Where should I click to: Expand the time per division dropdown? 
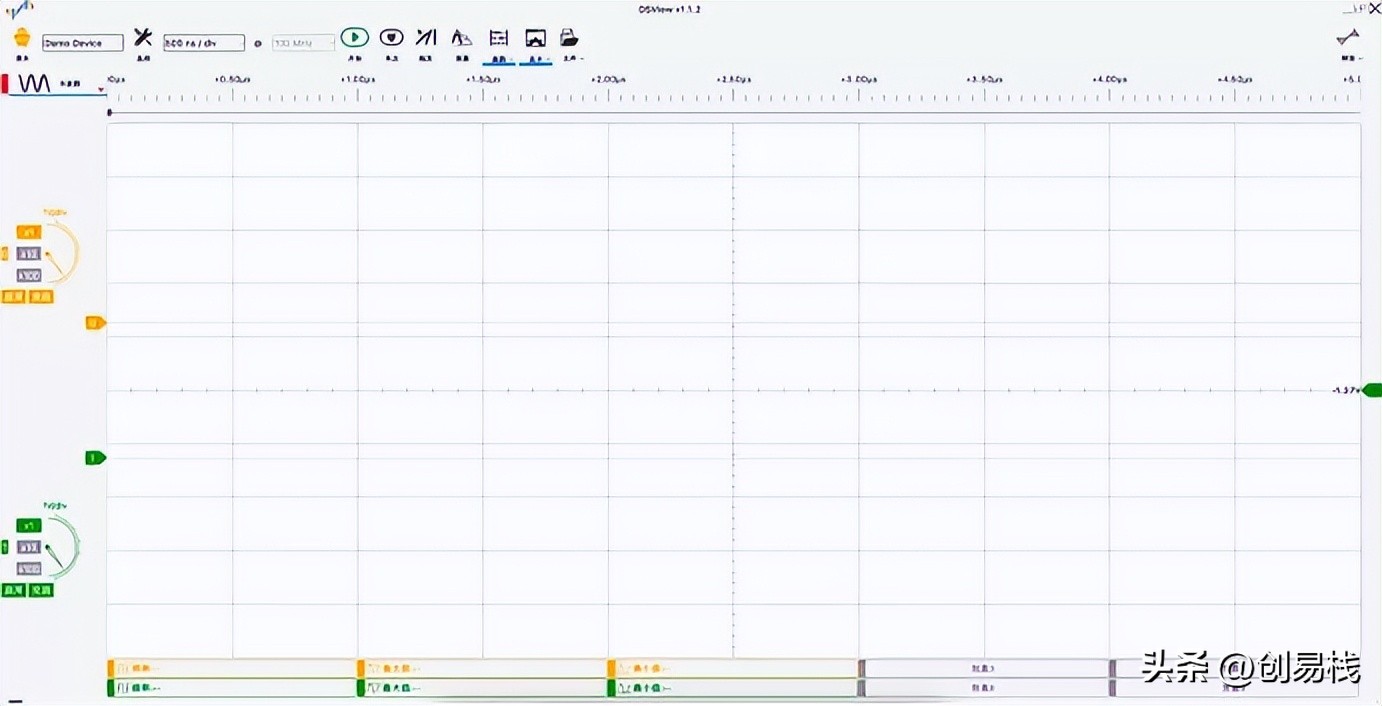pyautogui.click(x=204, y=43)
